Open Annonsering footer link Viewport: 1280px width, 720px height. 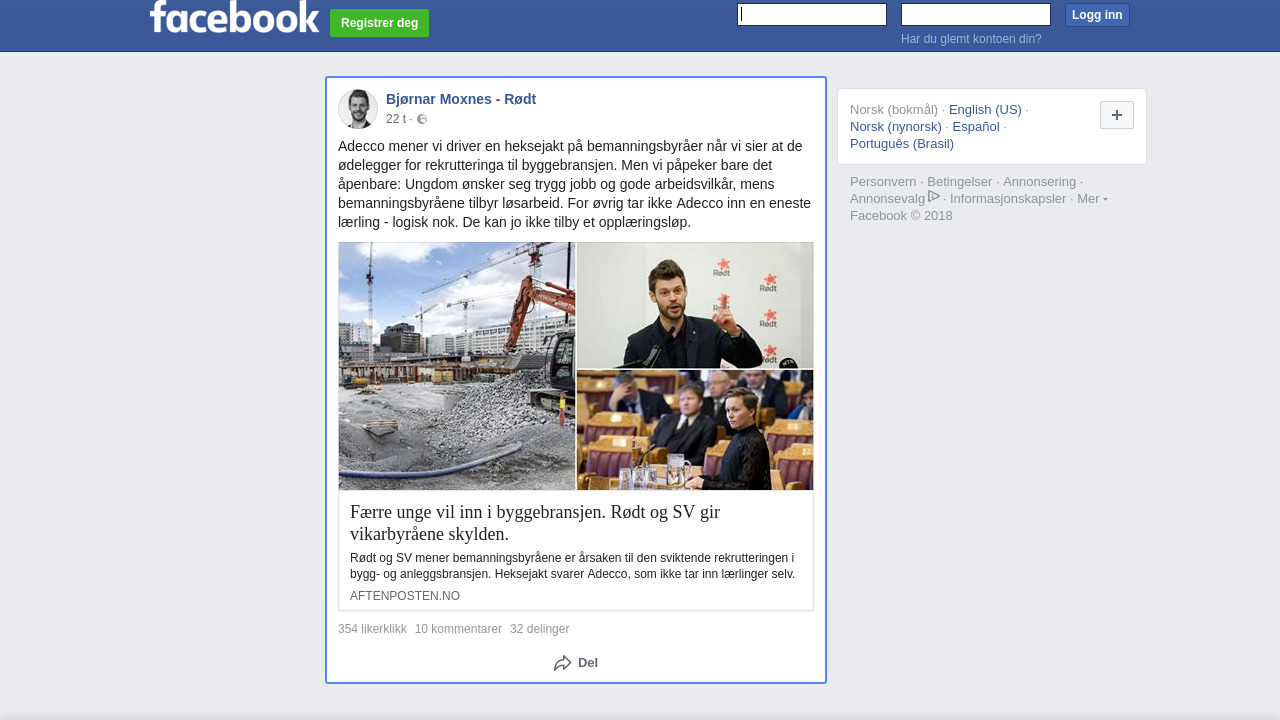coord(1039,182)
